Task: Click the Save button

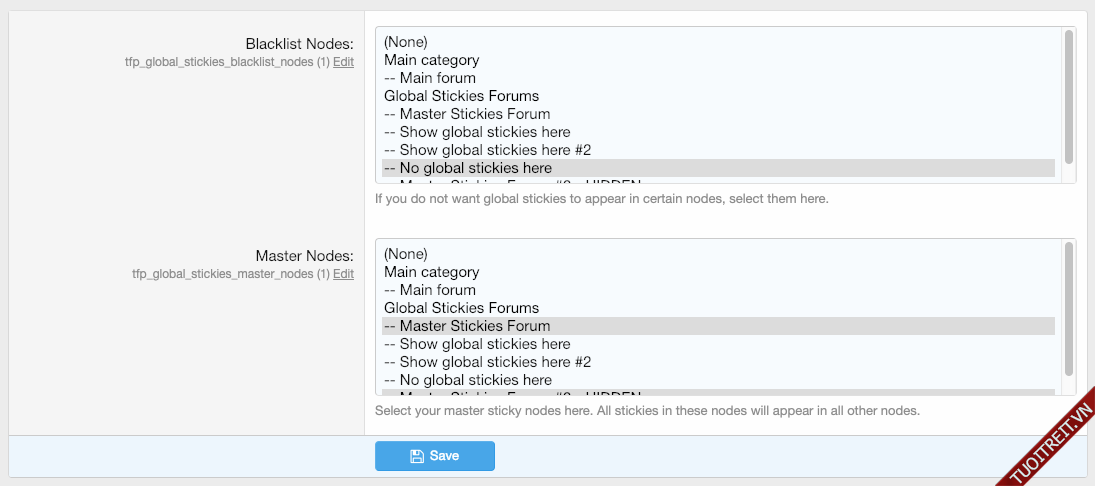Action: (x=435, y=456)
